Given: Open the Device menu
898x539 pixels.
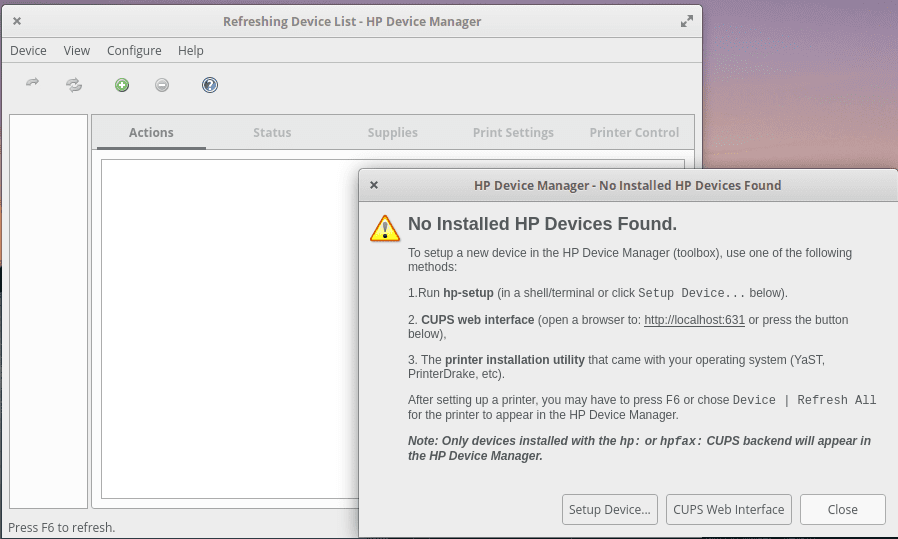Looking at the screenshot, I should 28,50.
